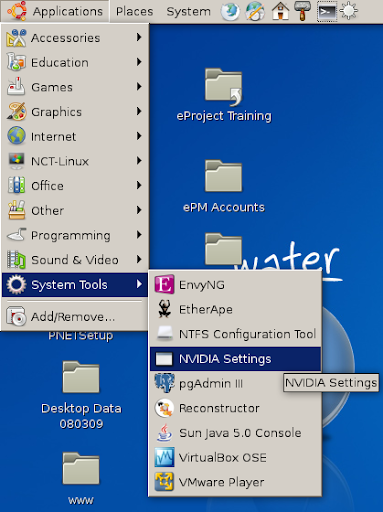Viewport: 383px width, 512px height.
Task: Choose Programming menu category
Action: pyautogui.click(x=75, y=235)
